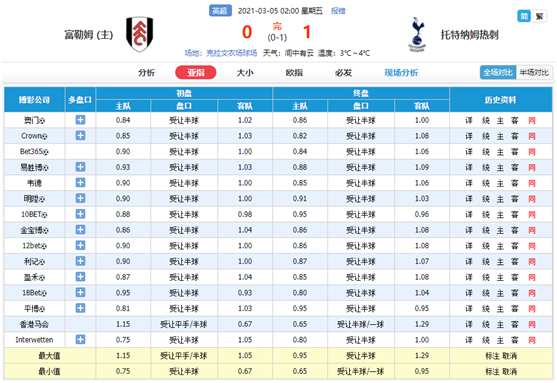Expand the plus icon in Interwetten row
This screenshot has width=557, height=383.
click(x=80, y=340)
